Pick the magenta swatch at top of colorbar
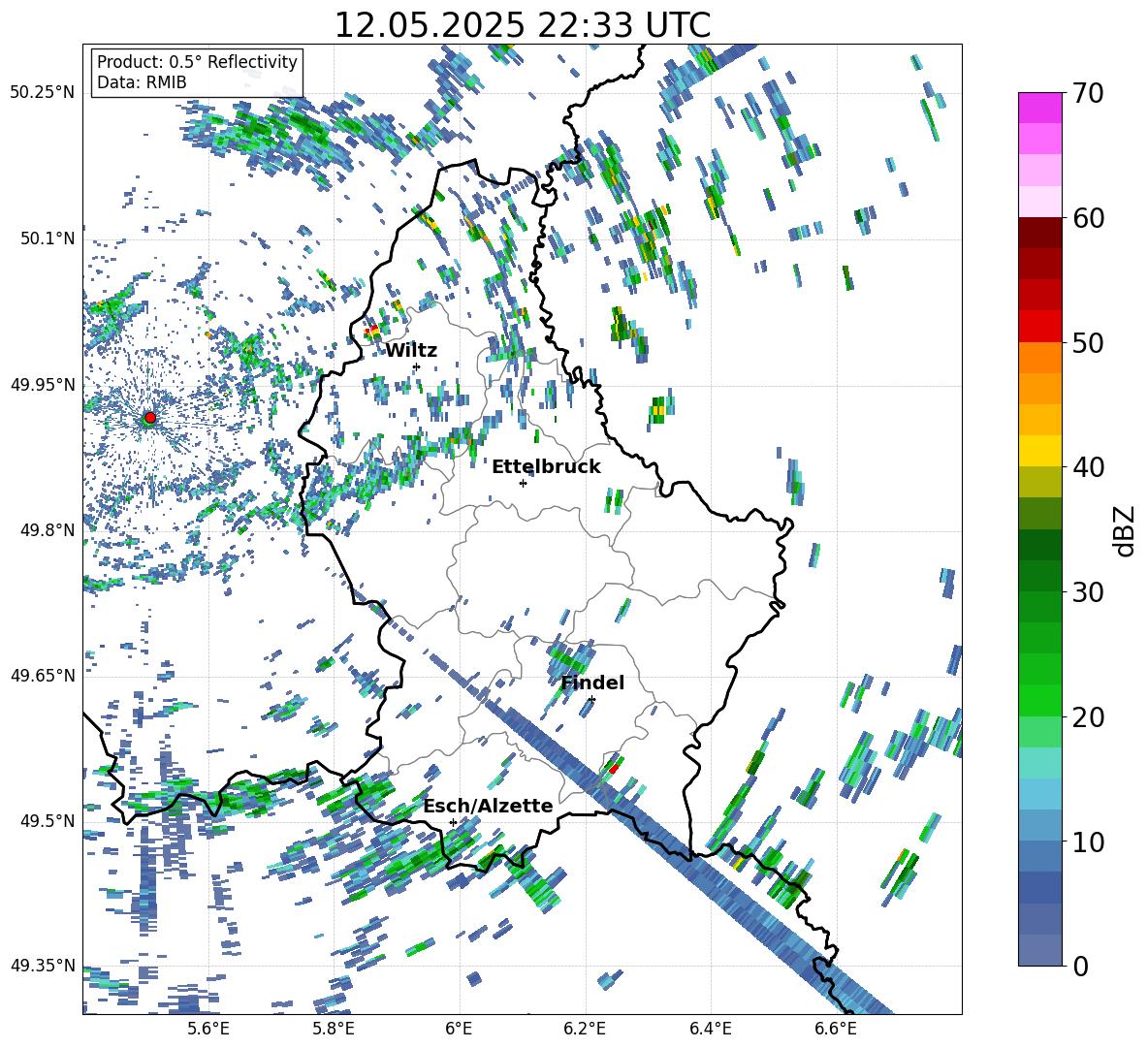Screen dimensions: 1148x1048 (1039, 108)
